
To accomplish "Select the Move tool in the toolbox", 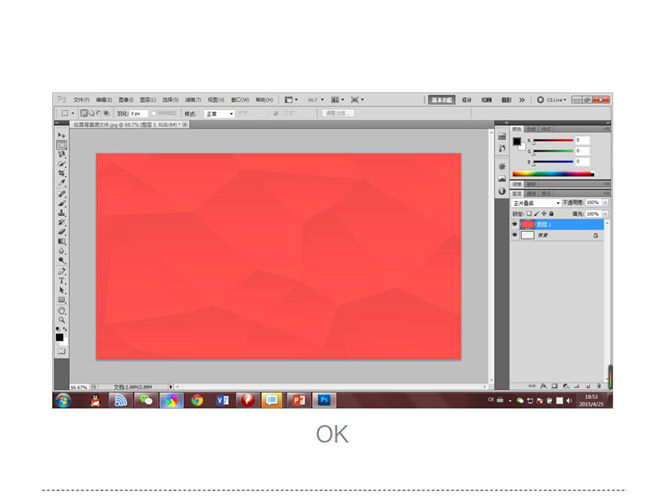I will (61, 135).
